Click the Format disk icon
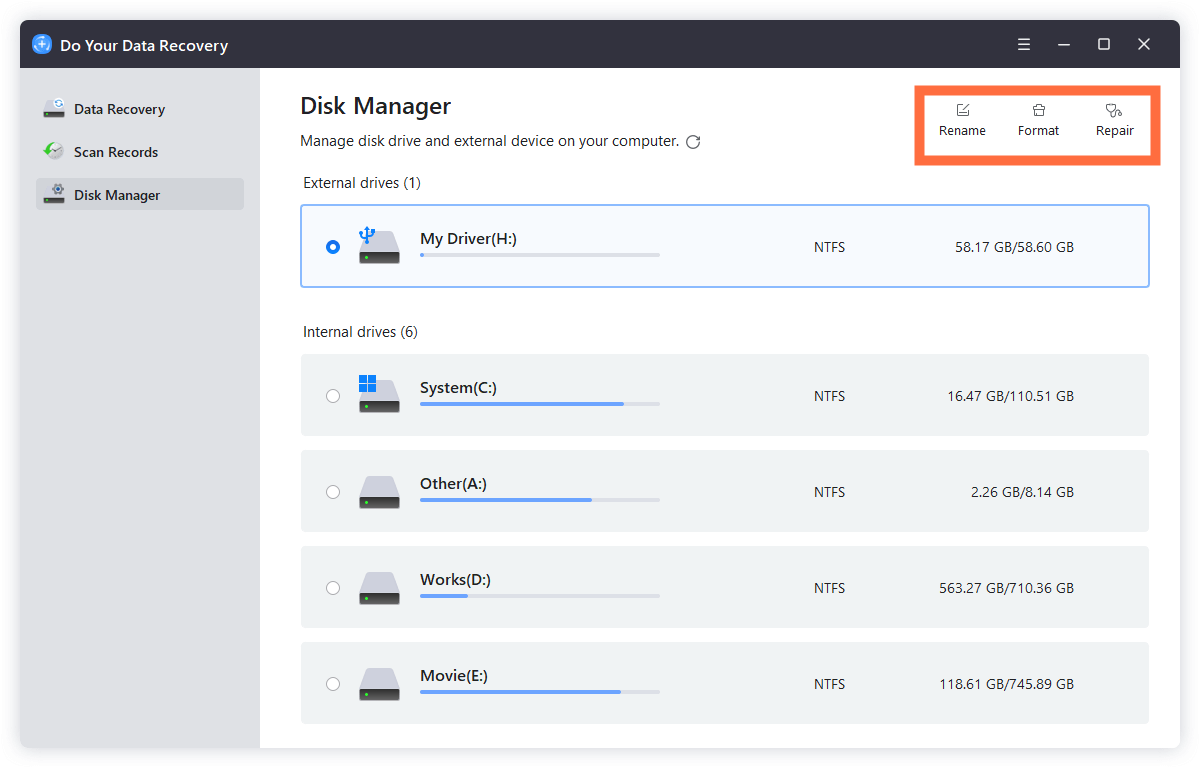 [1038, 110]
